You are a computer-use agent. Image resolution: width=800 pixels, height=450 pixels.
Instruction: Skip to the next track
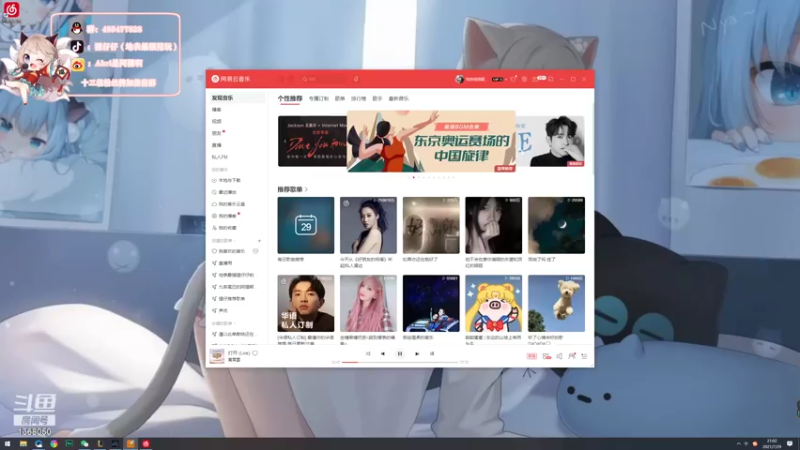[417, 354]
